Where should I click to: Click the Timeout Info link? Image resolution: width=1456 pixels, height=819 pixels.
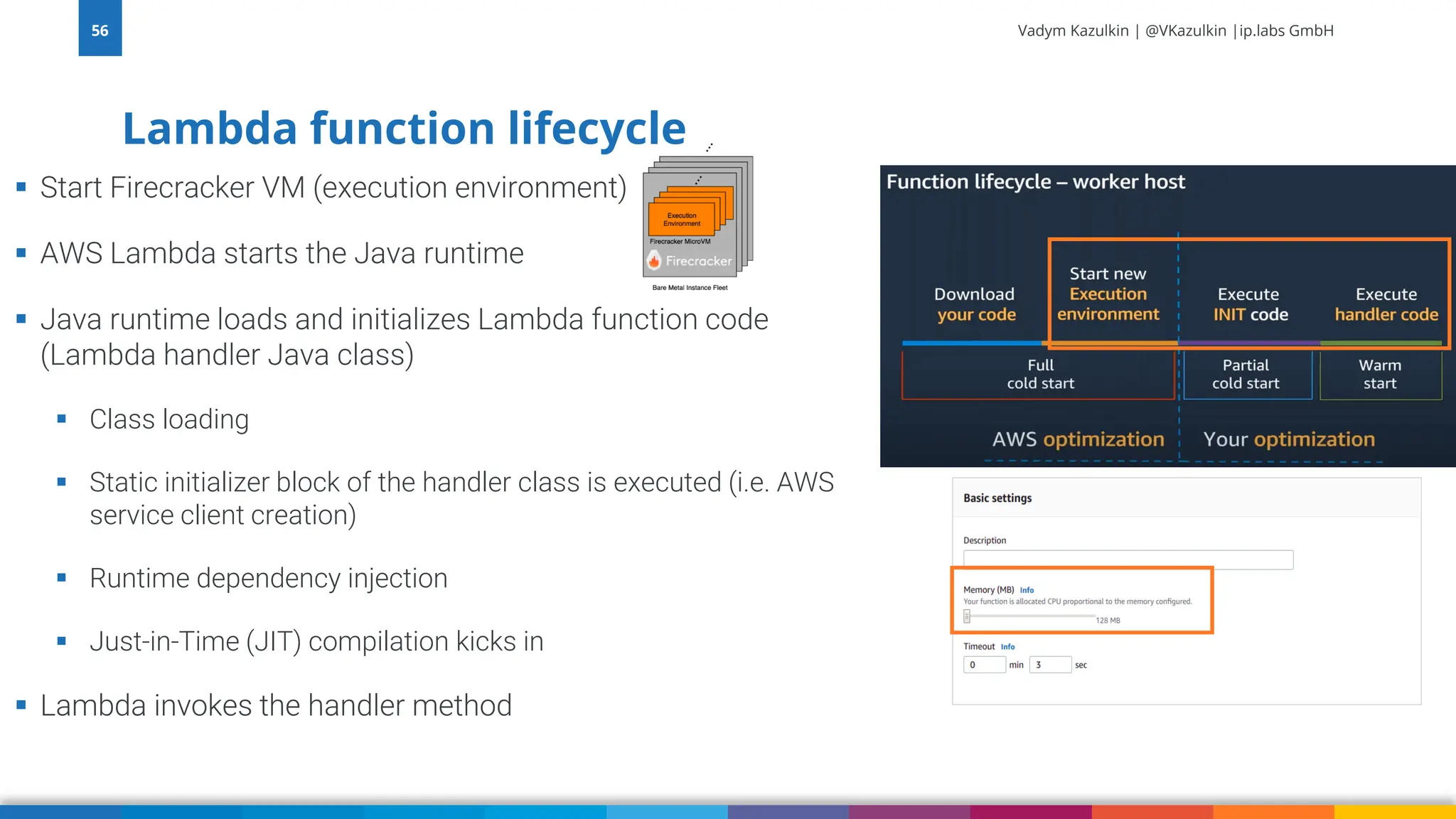click(1007, 647)
